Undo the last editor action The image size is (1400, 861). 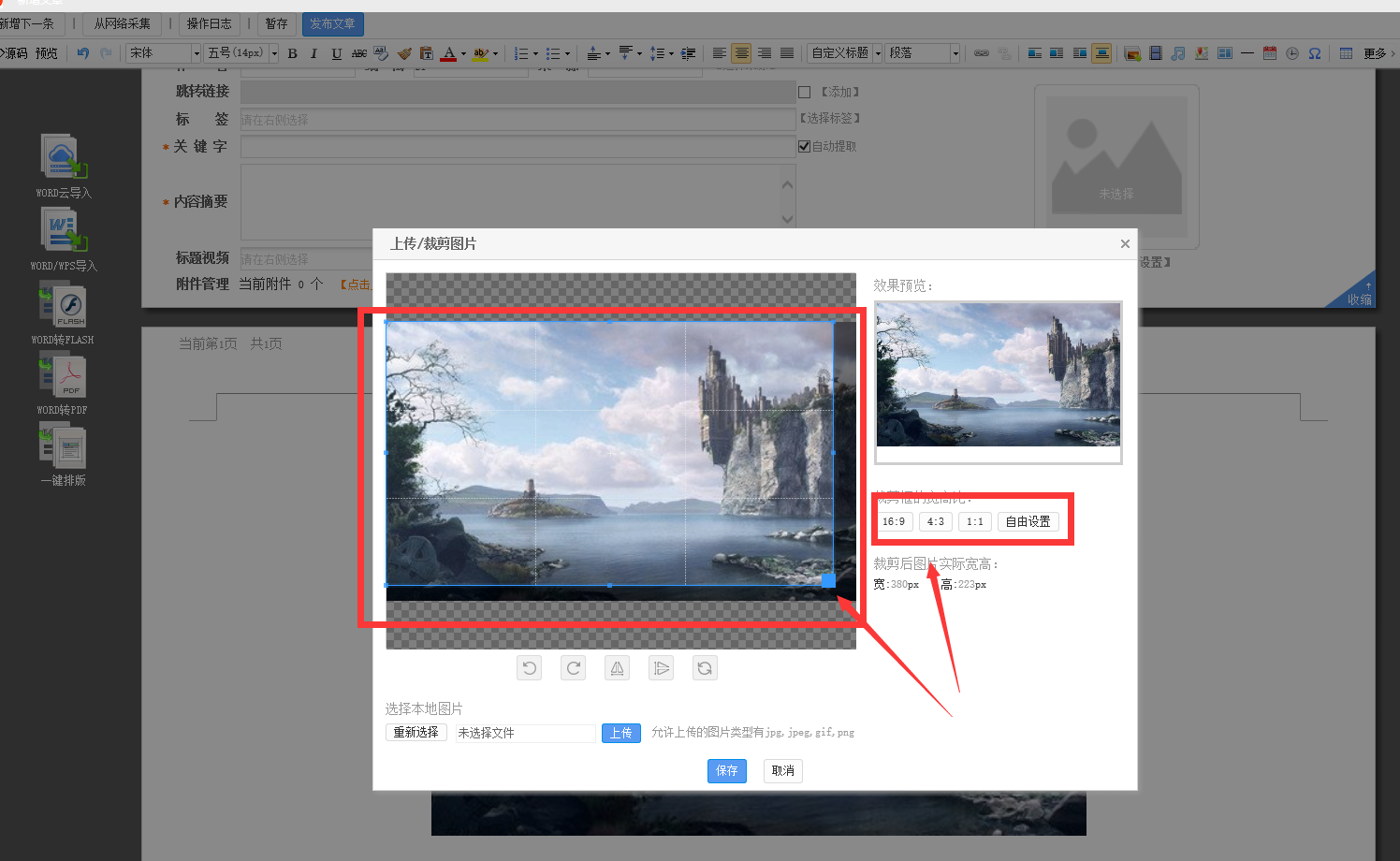click(83, 53)
